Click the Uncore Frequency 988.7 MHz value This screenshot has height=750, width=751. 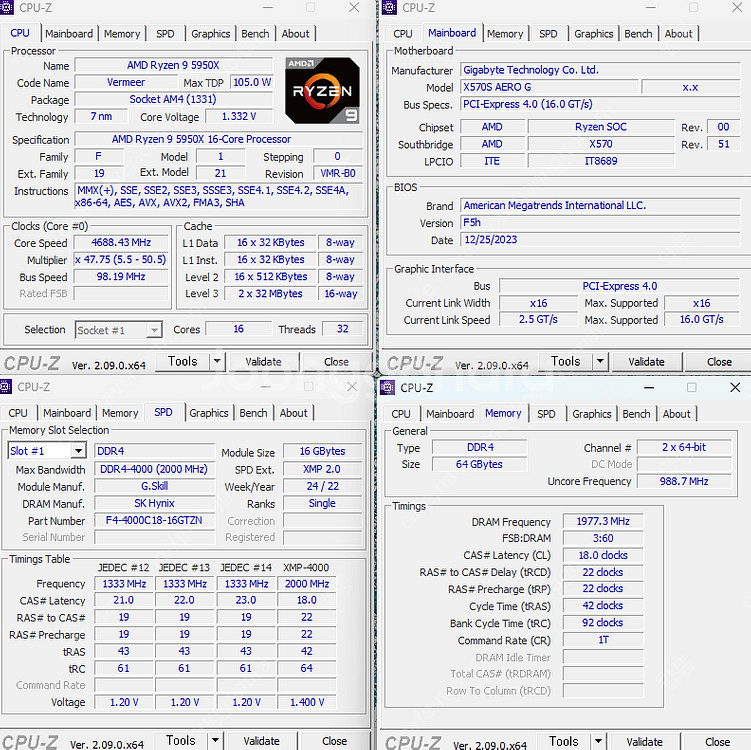point(684,481)
